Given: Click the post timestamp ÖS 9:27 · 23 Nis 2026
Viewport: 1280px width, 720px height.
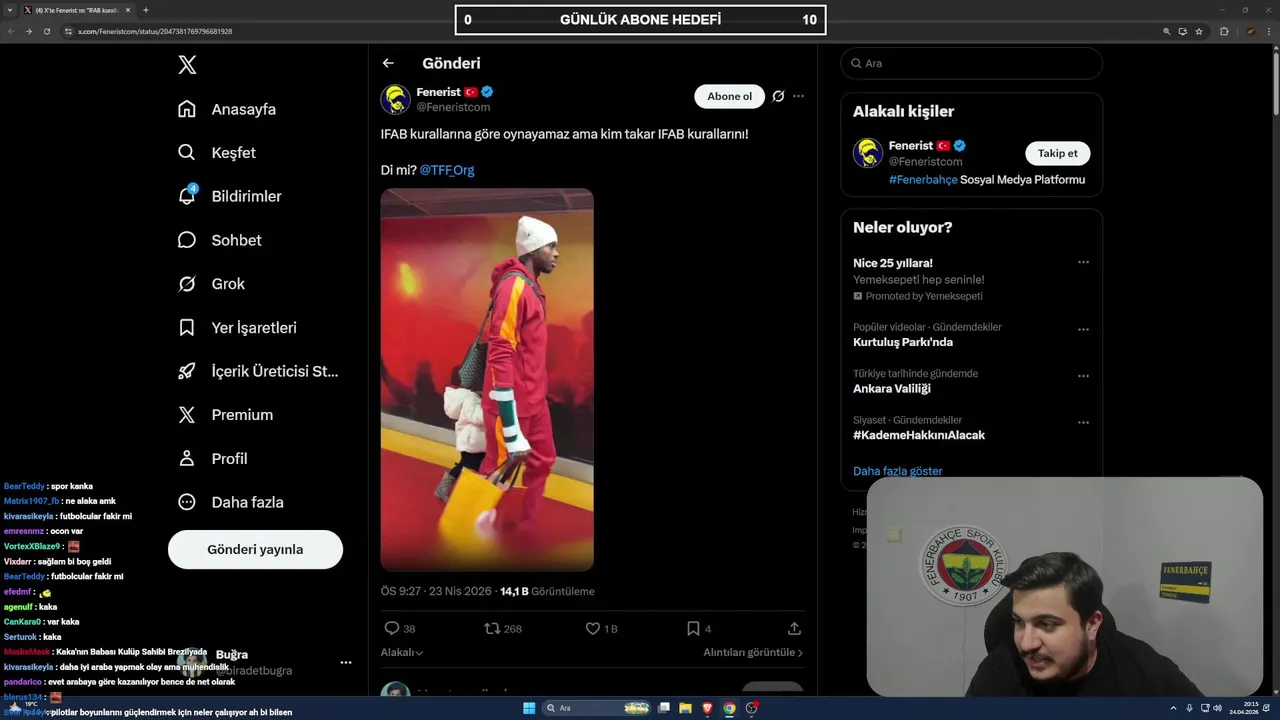Looking at the screenshot, I should pyautogui.click(x=436, y=591).
